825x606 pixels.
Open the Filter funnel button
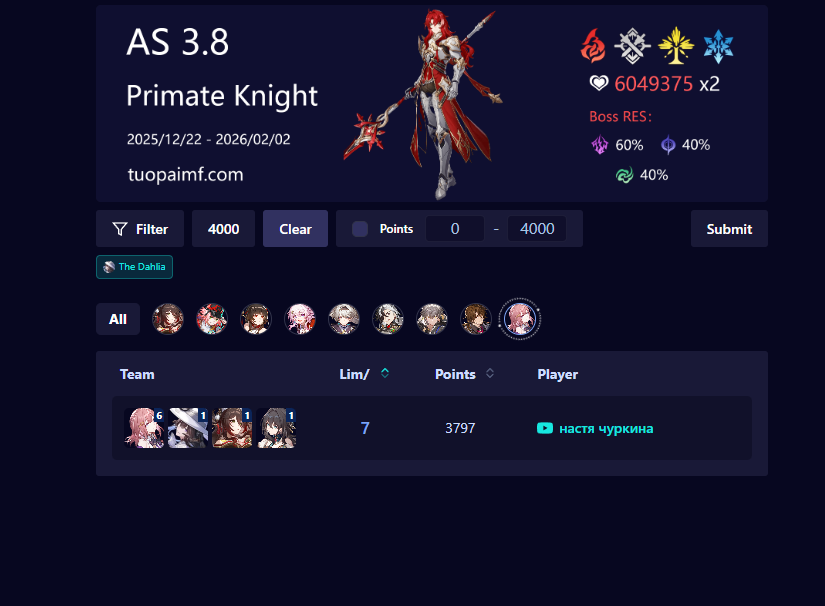140,229
